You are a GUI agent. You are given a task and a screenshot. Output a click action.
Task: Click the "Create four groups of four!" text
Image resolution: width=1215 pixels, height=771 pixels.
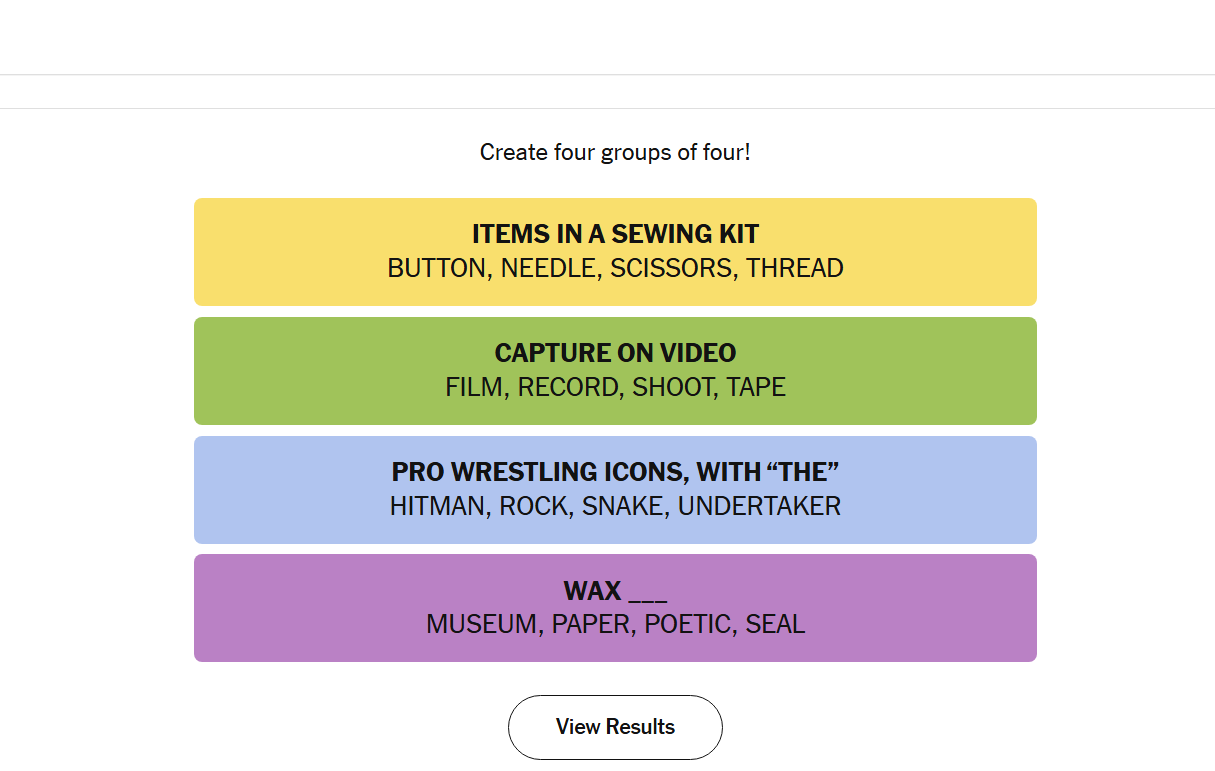tap(615, 153)
